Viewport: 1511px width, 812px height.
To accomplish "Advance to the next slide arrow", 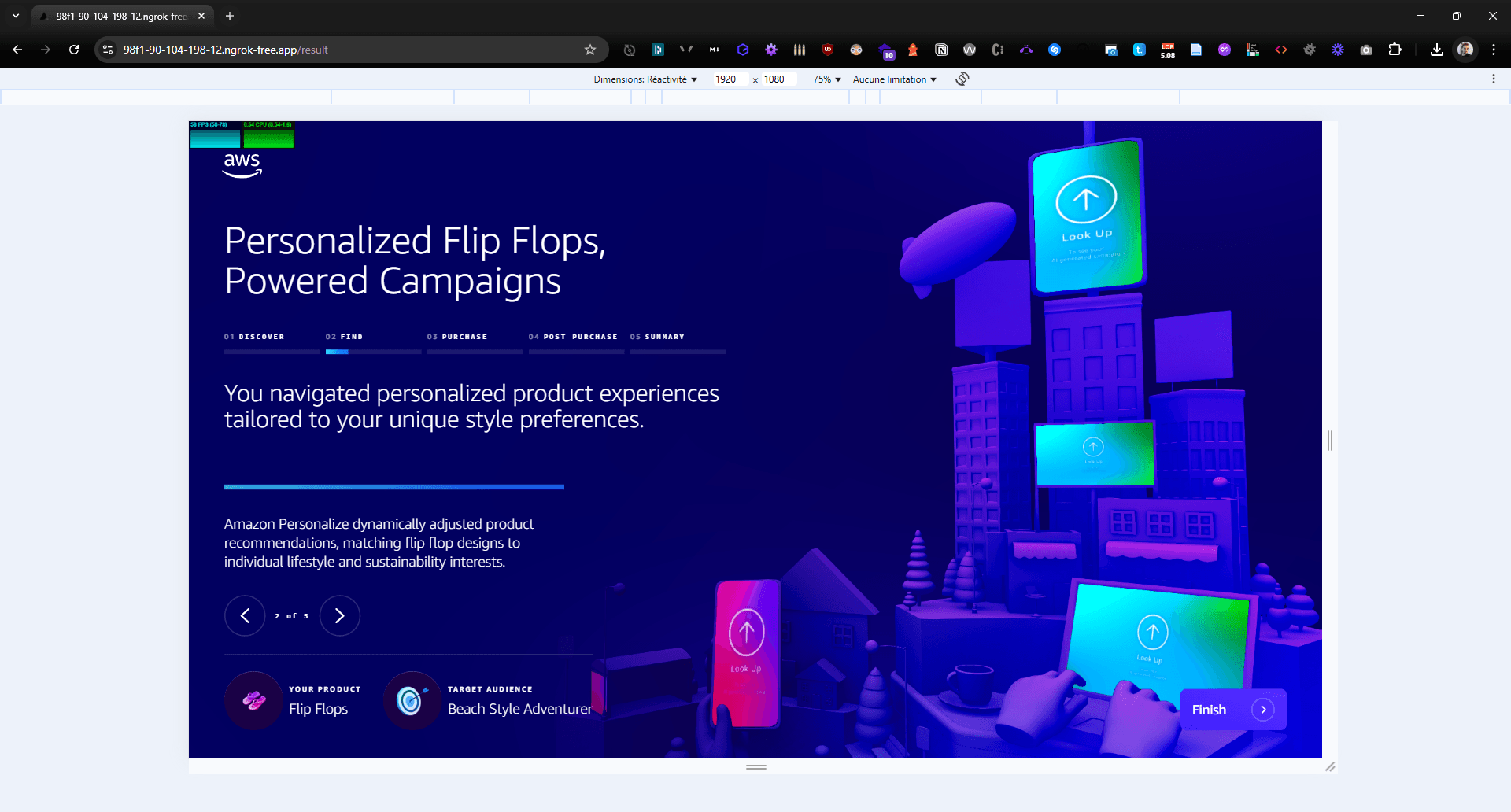I will point(339,615).
